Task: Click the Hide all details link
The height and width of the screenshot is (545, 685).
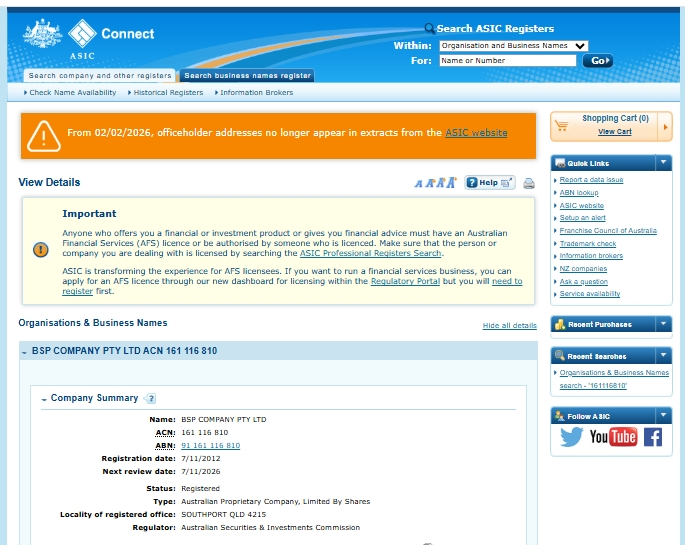Action: pos(509,325)
